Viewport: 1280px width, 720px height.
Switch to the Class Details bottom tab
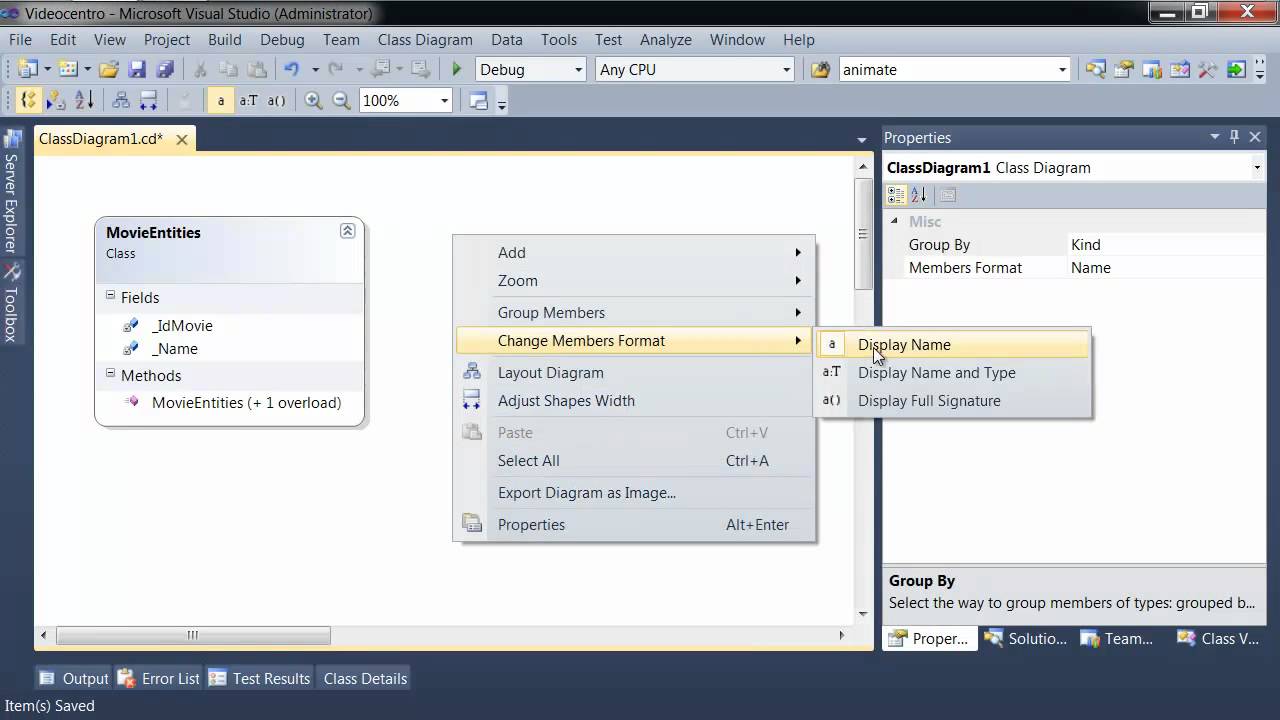(x=365, y=678)
